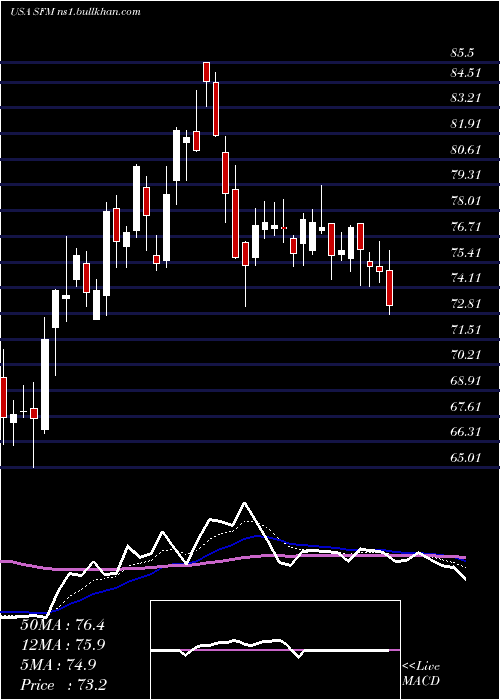Click the 81.91 price axis label

[x=467, y=123]
